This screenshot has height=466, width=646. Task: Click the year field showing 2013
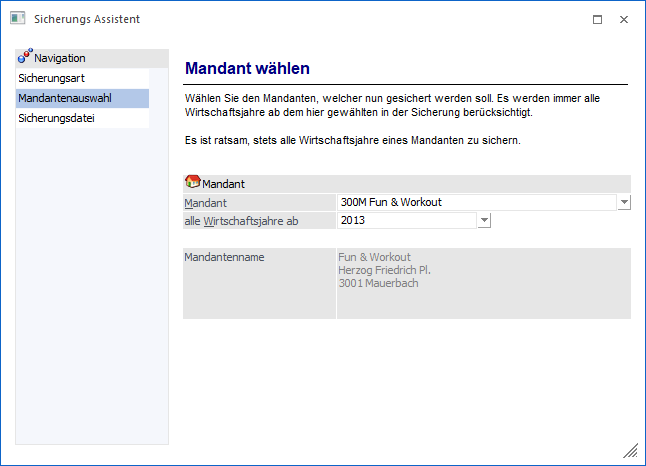point(406,220)
